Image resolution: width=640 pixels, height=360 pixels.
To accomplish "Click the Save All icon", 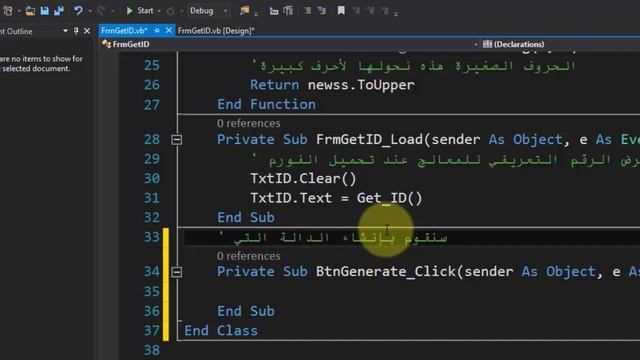I will (59, 11).
